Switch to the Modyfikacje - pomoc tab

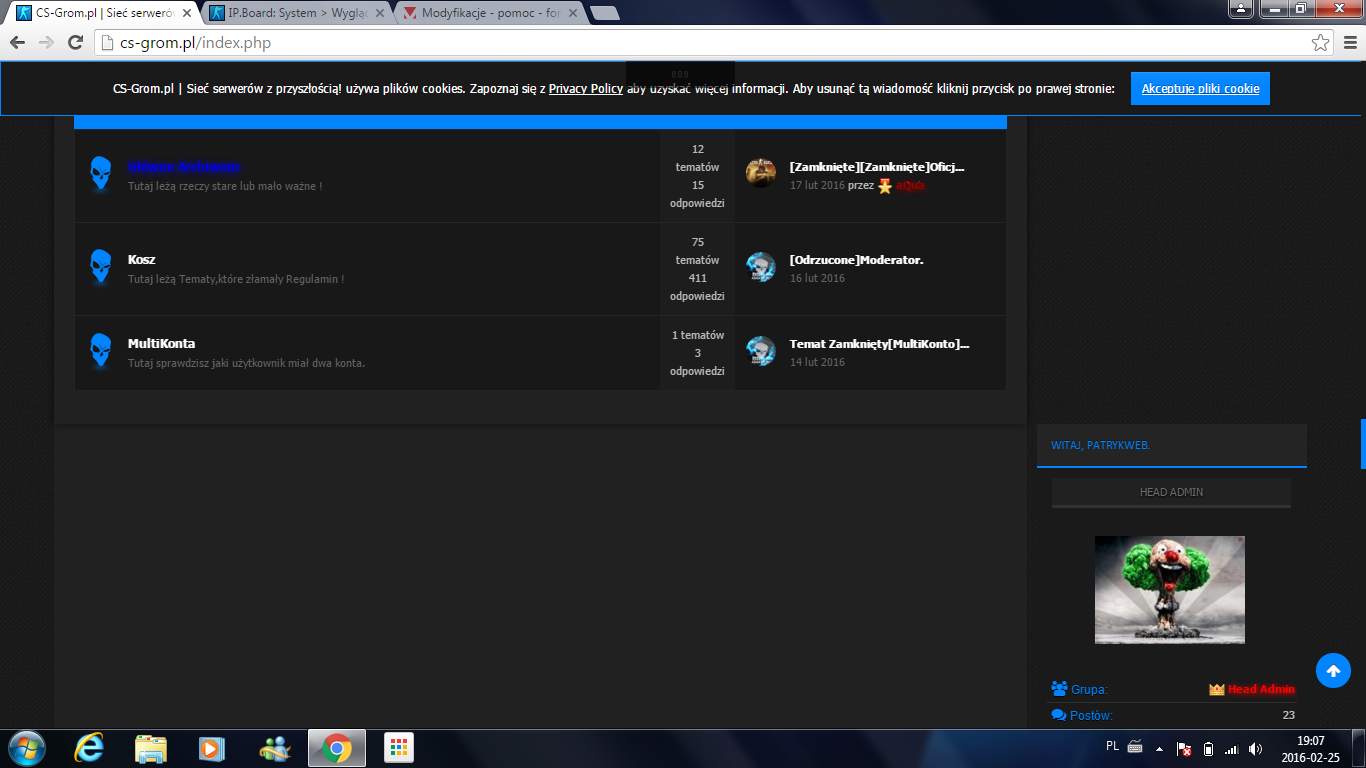click(490, 13)
